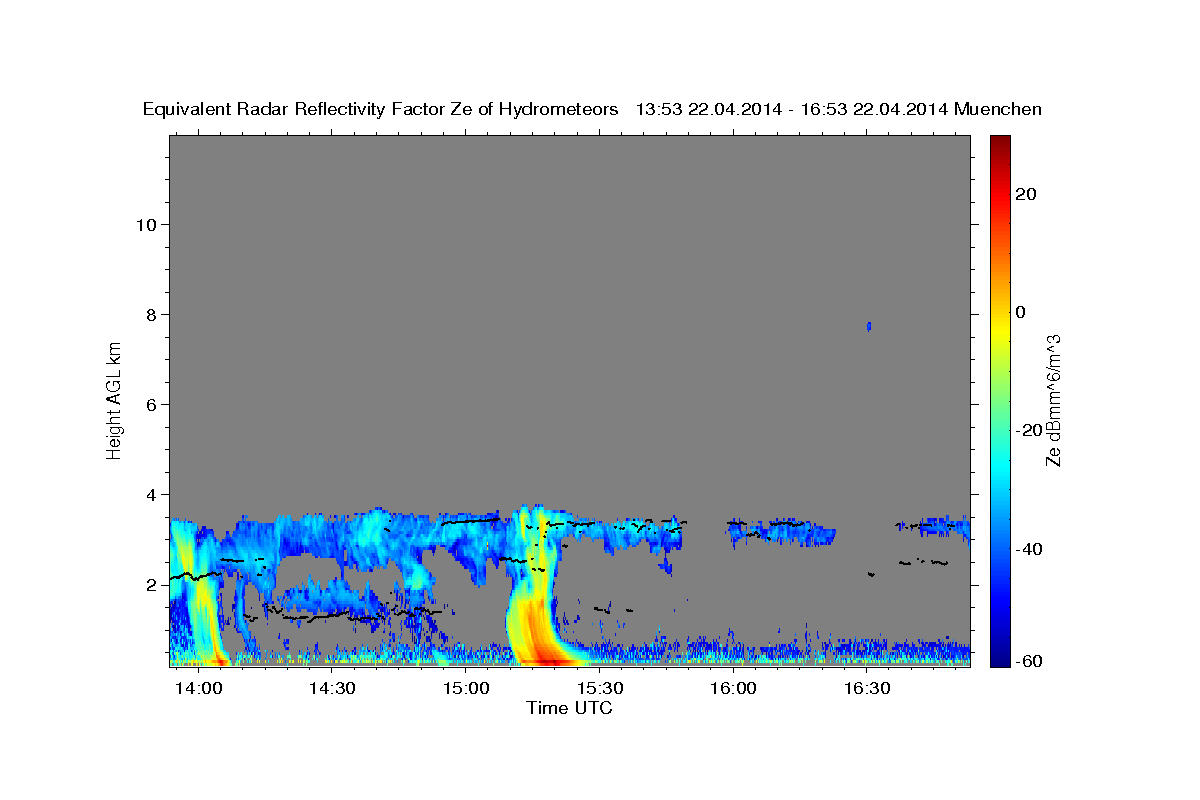This screenshot has height=800, width=1200.
Task: Click the dark red top of the colorbar
Action: [998, 142]
